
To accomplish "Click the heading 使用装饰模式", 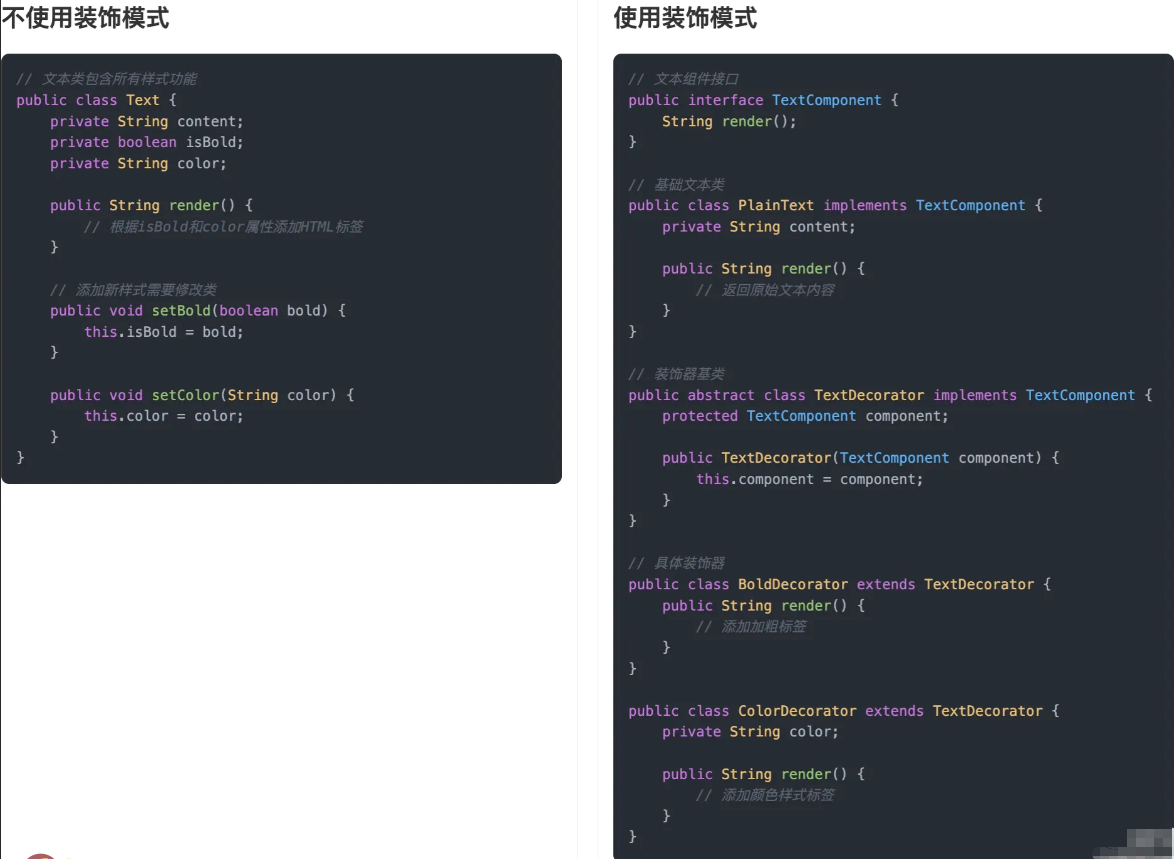I will point(685,17).
